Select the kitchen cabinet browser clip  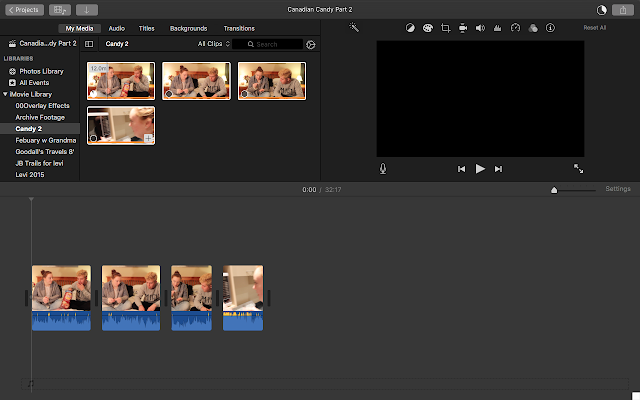click(121, 125)
